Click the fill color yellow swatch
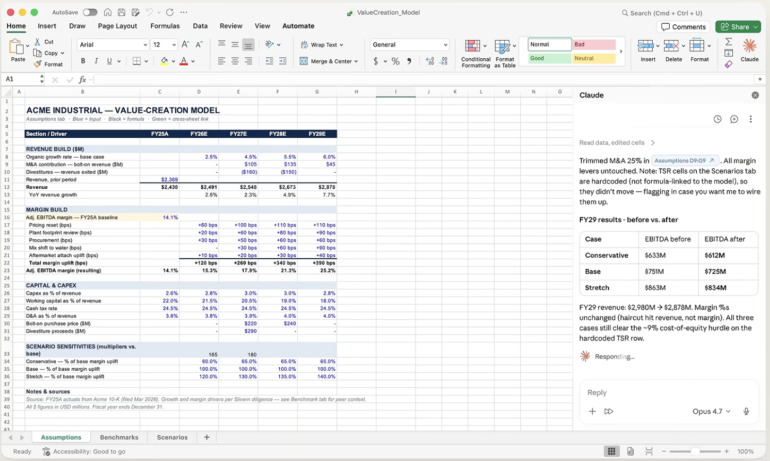Viewport: 770px width, 461px height. click(164, 61)
